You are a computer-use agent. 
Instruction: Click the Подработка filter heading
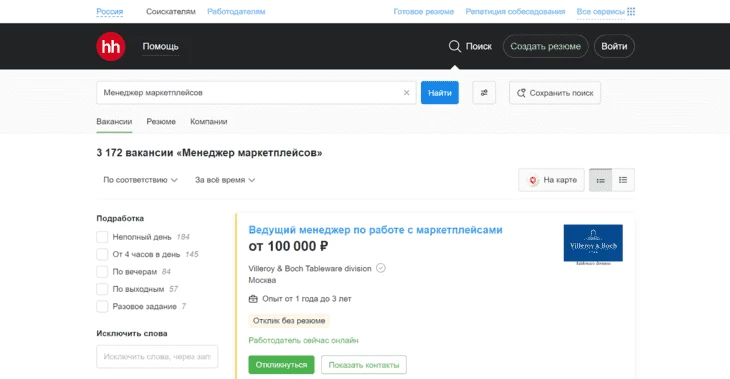[x=120, y=218]
